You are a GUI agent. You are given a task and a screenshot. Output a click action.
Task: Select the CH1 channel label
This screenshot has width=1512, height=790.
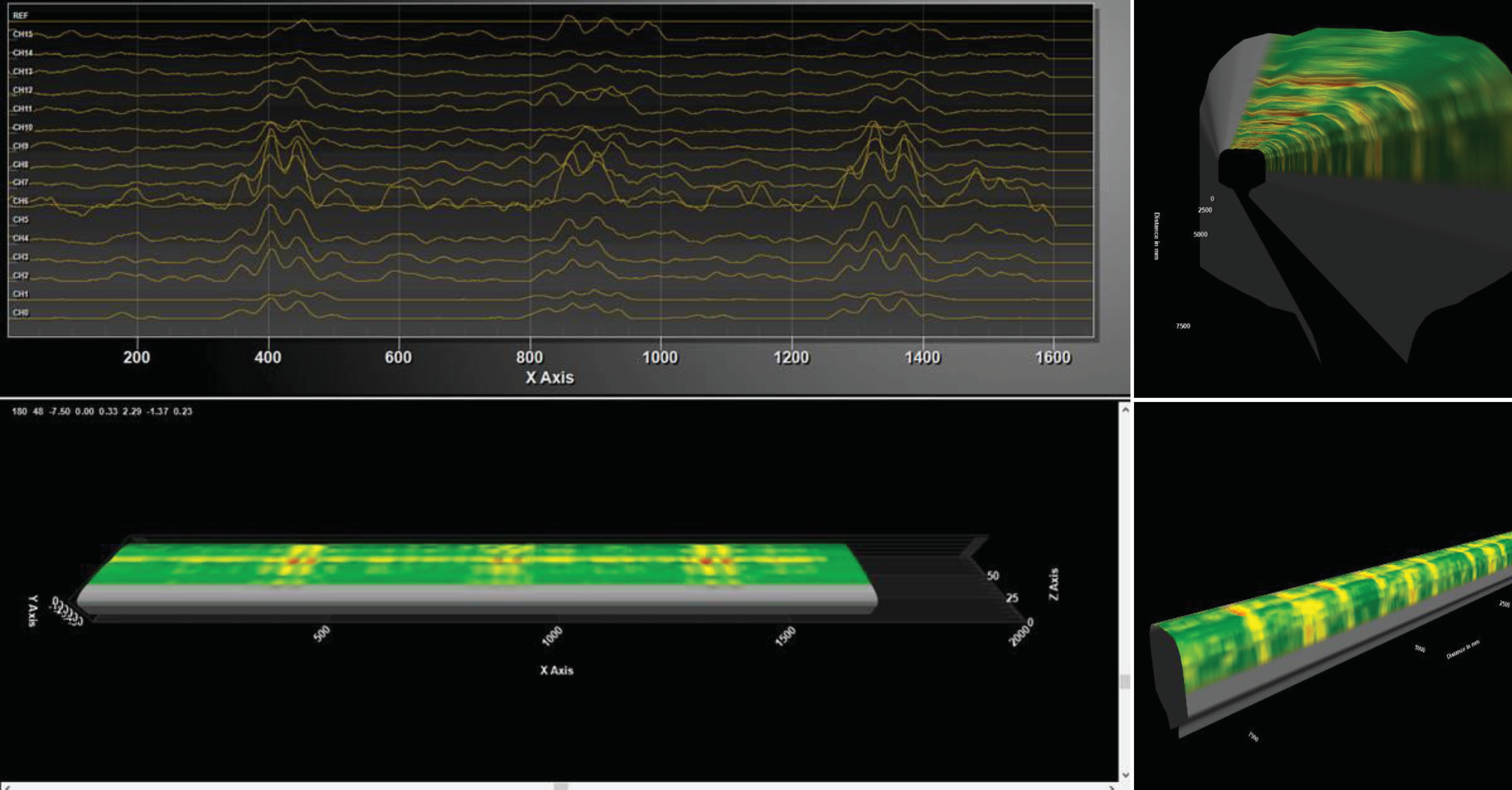pyautogui.click(x=21, y=294)
